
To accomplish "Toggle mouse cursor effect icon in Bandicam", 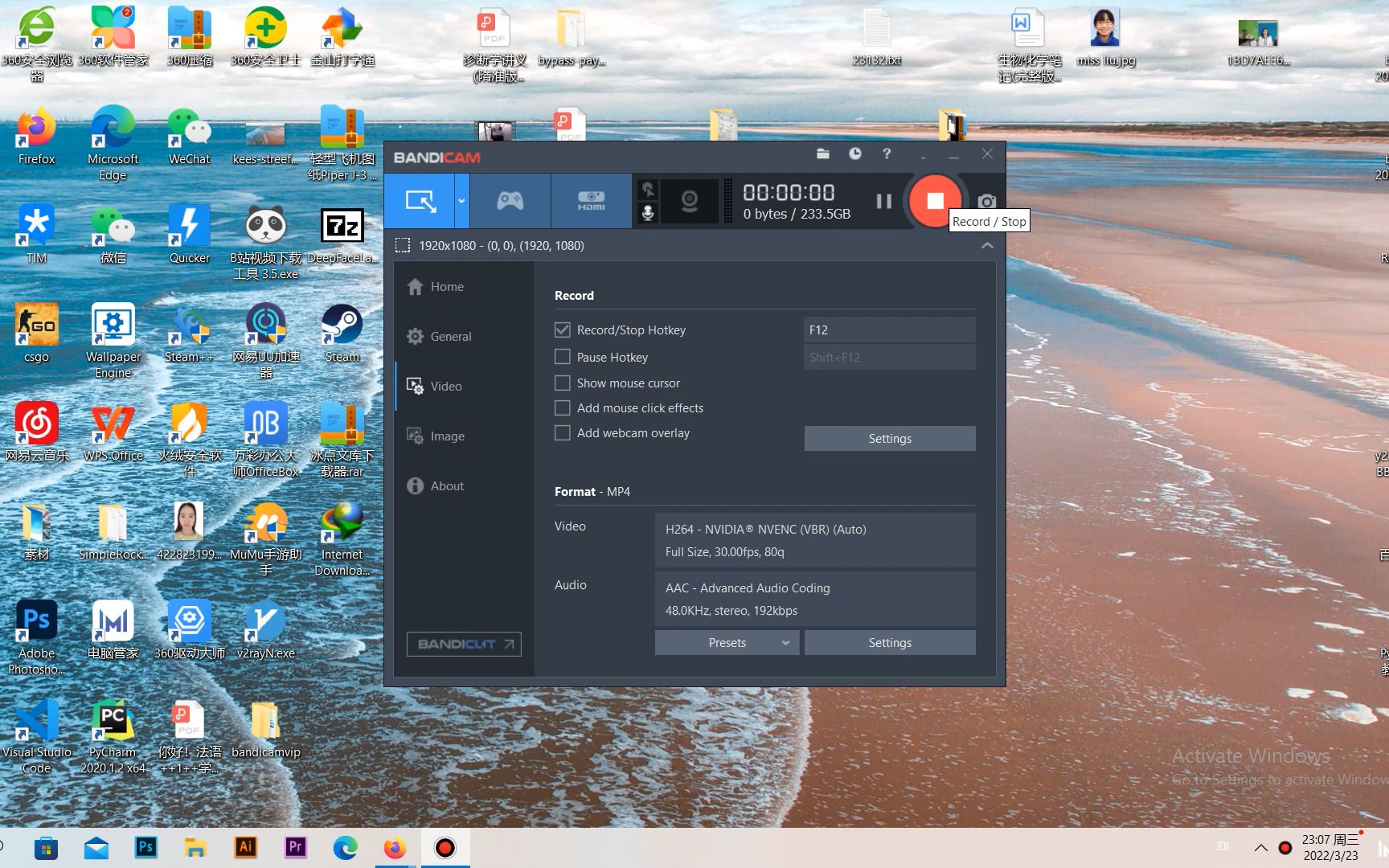I will [648, 190].
